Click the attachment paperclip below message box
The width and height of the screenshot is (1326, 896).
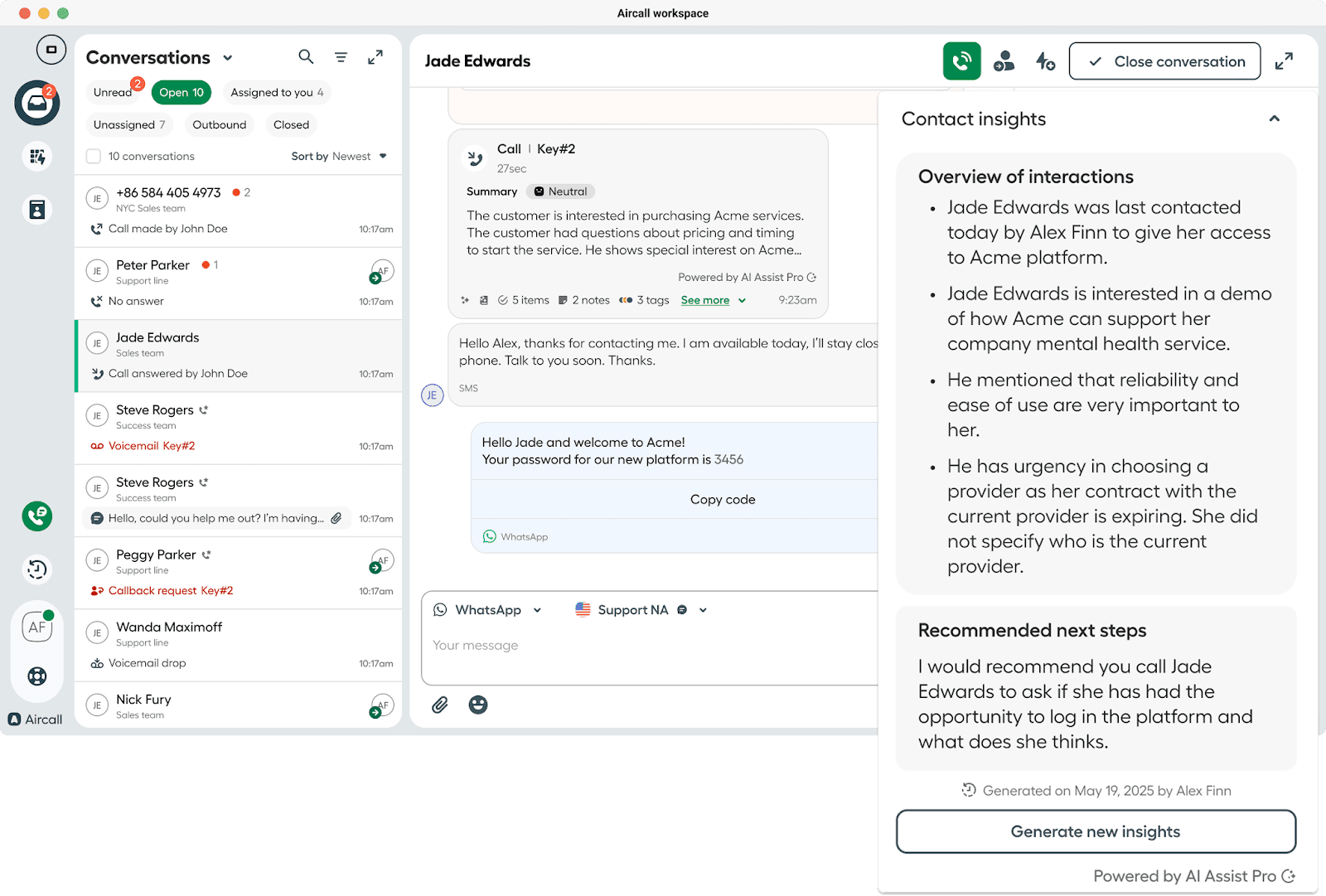click(440, 705)
